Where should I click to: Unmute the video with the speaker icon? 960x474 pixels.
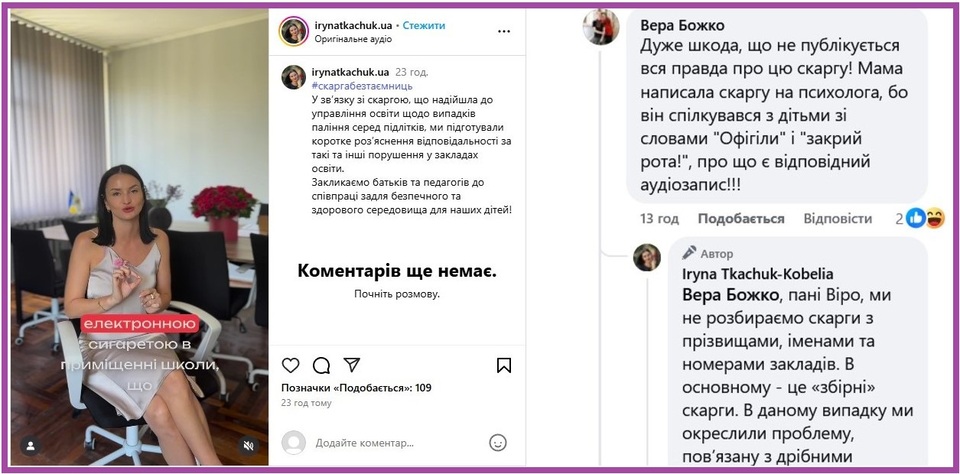pos(249,446)
